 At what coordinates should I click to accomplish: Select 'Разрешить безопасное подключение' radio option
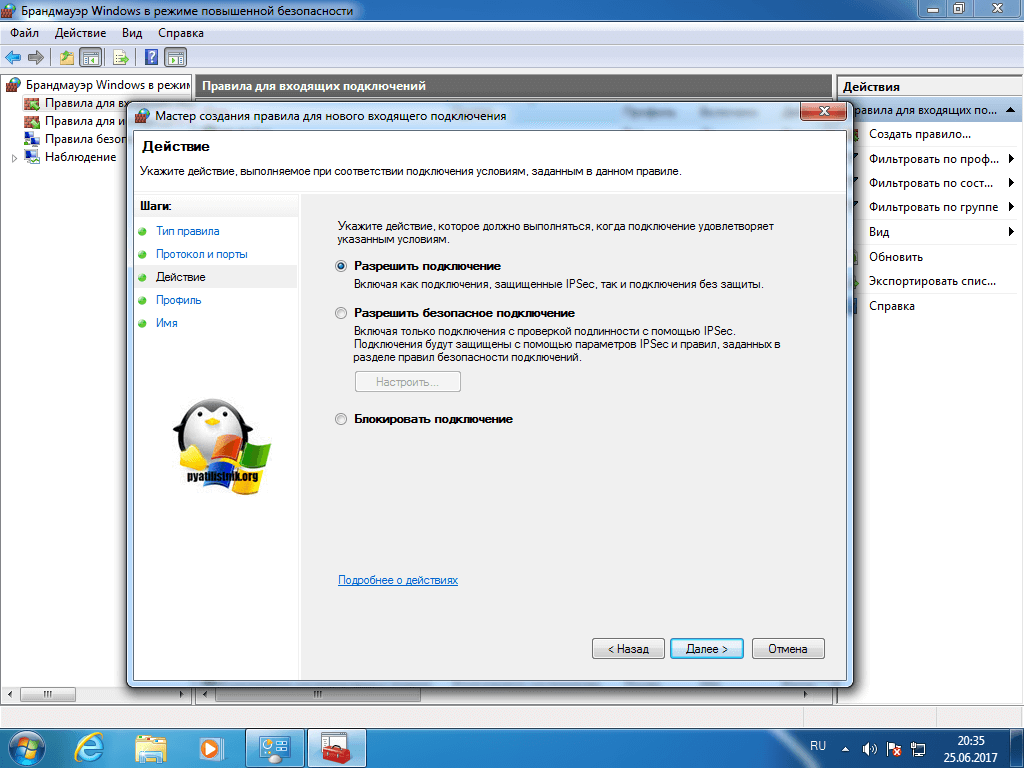pyautogui.click(x=342, y=313)
